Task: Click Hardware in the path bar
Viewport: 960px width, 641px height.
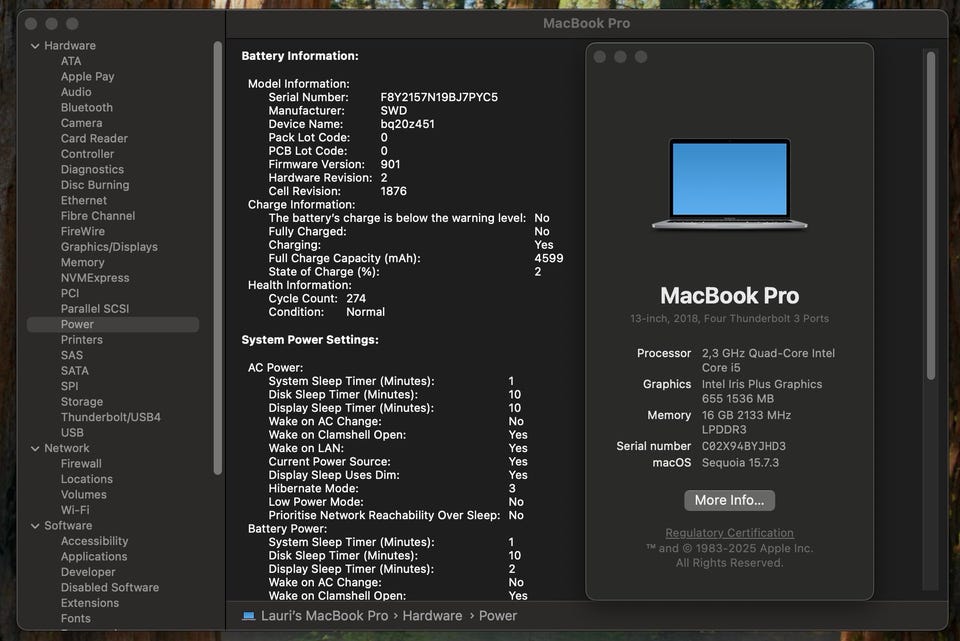Action: click(x=432, y=616)
